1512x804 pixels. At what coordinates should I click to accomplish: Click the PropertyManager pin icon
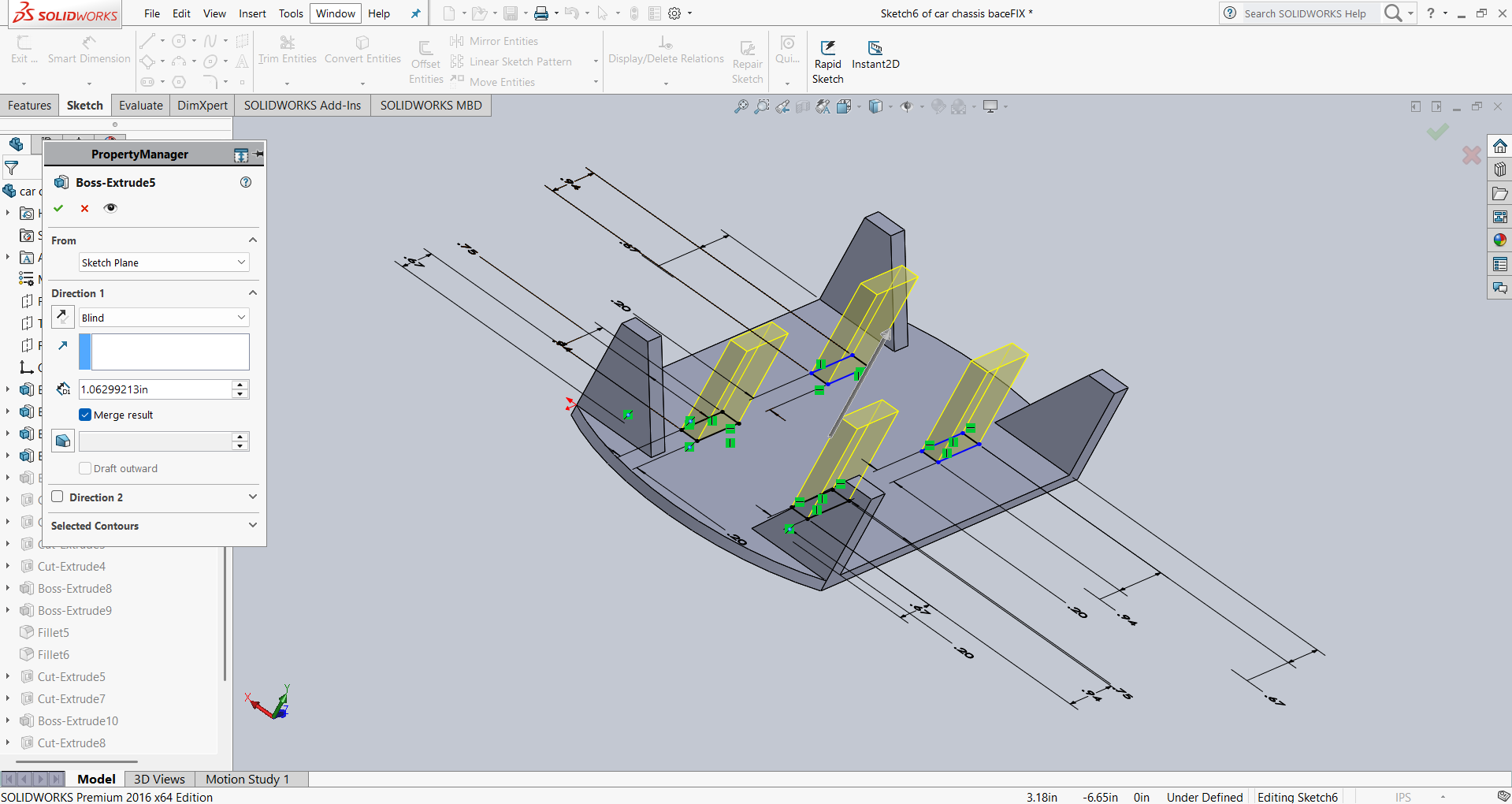pyautogui.click(x=259, y=154)
